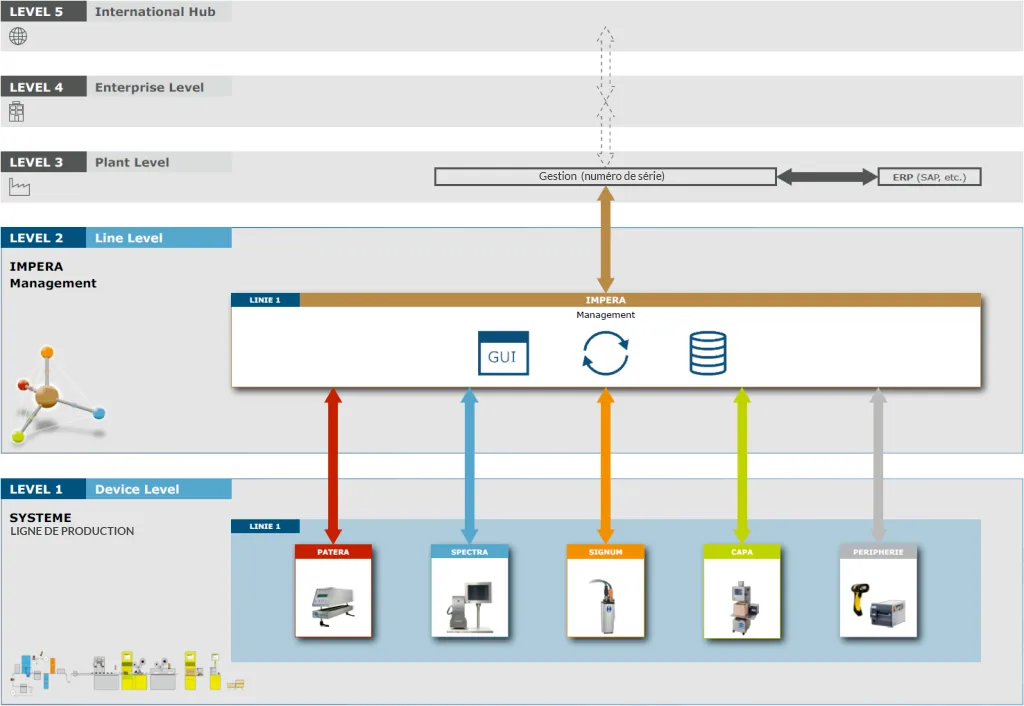Click the database cylinder icon
Image resolution: width=1024 pixels, height=706 pixels.
point(708,353)
